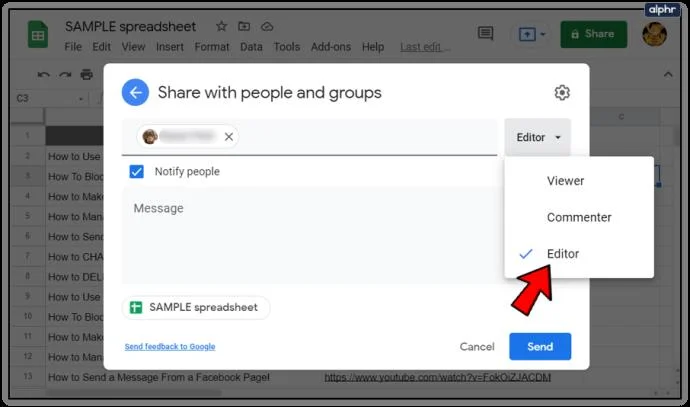Cancel the share dialog
This screenshot has height=407, width=690.
(x=477, y=347)
